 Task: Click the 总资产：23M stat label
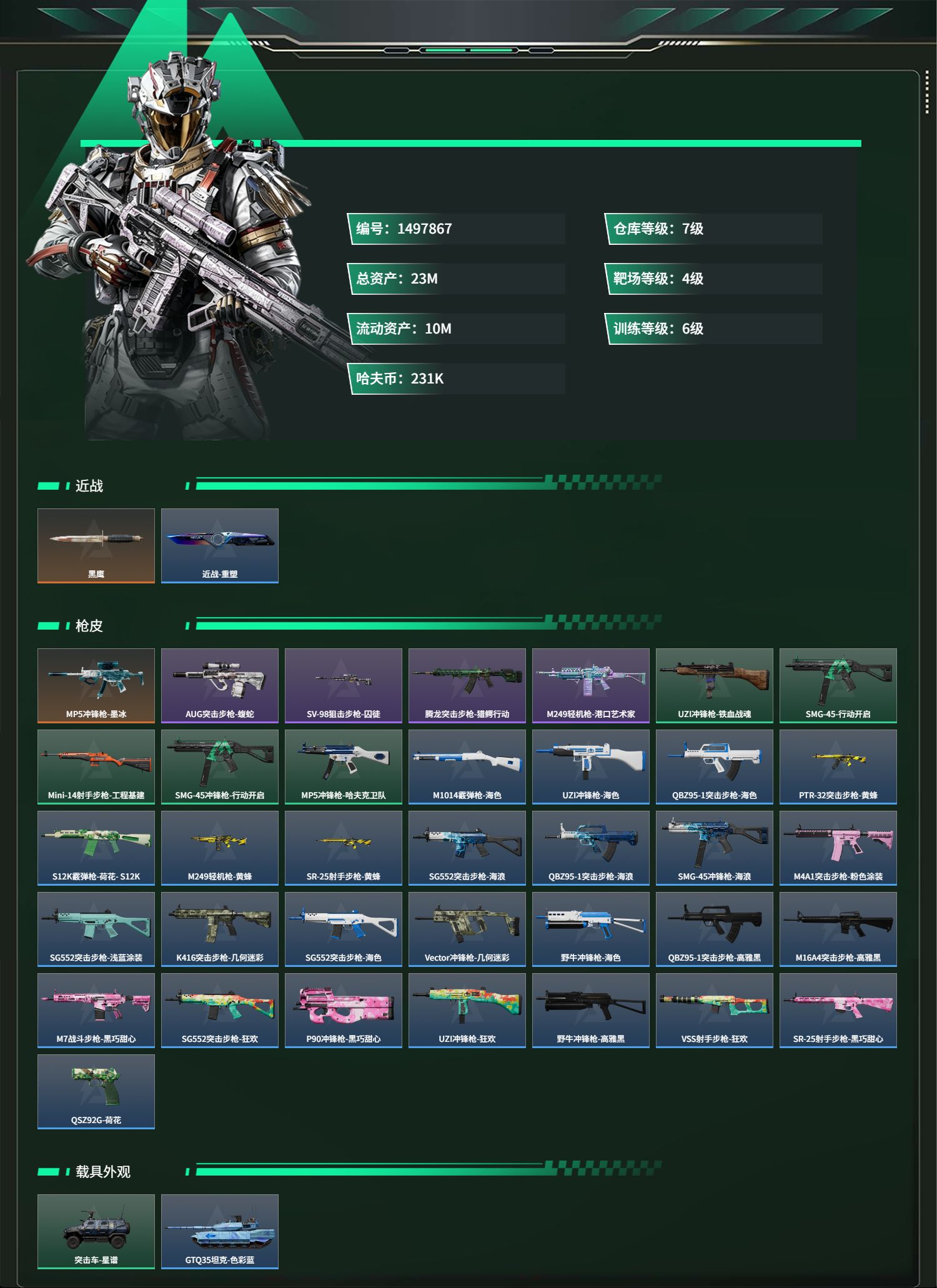[x=457, y=279]
